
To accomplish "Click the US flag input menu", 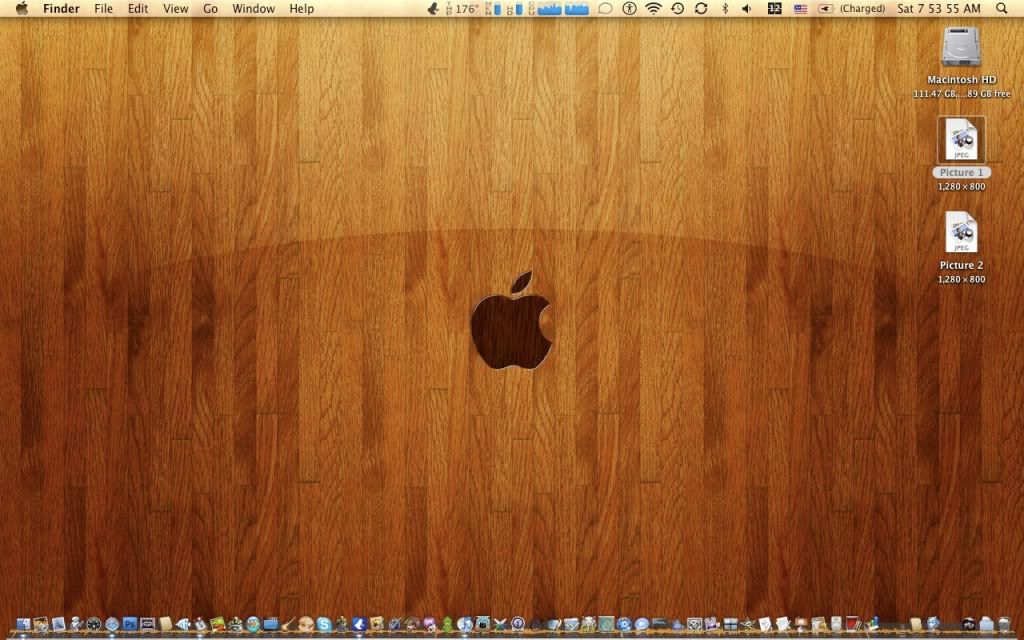I will (x=800, y=8).
